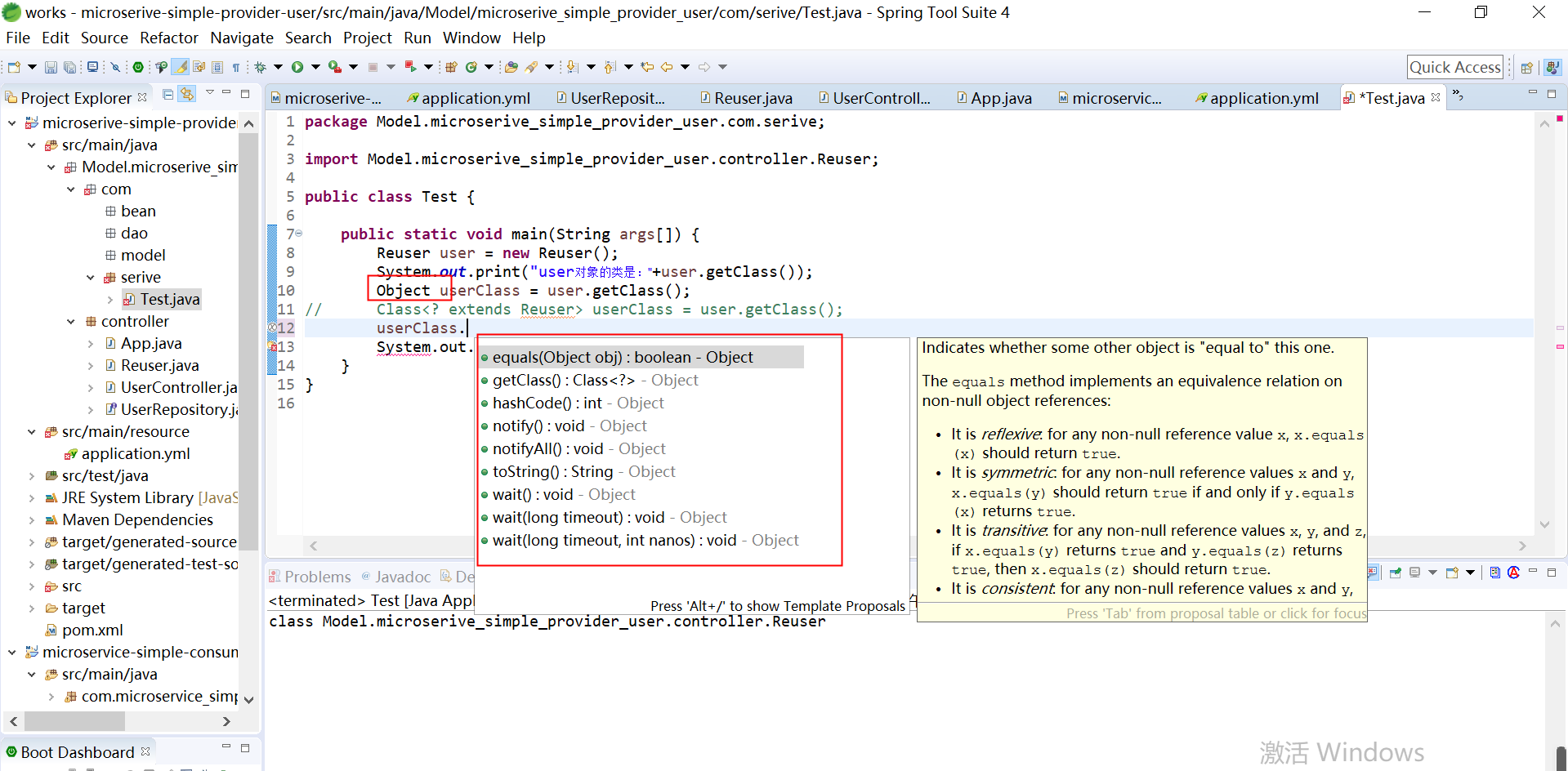The height and width of the screenshot is (771, 1568).
Task: Save the current file with Save icon
Action: (x=51, y=67)
